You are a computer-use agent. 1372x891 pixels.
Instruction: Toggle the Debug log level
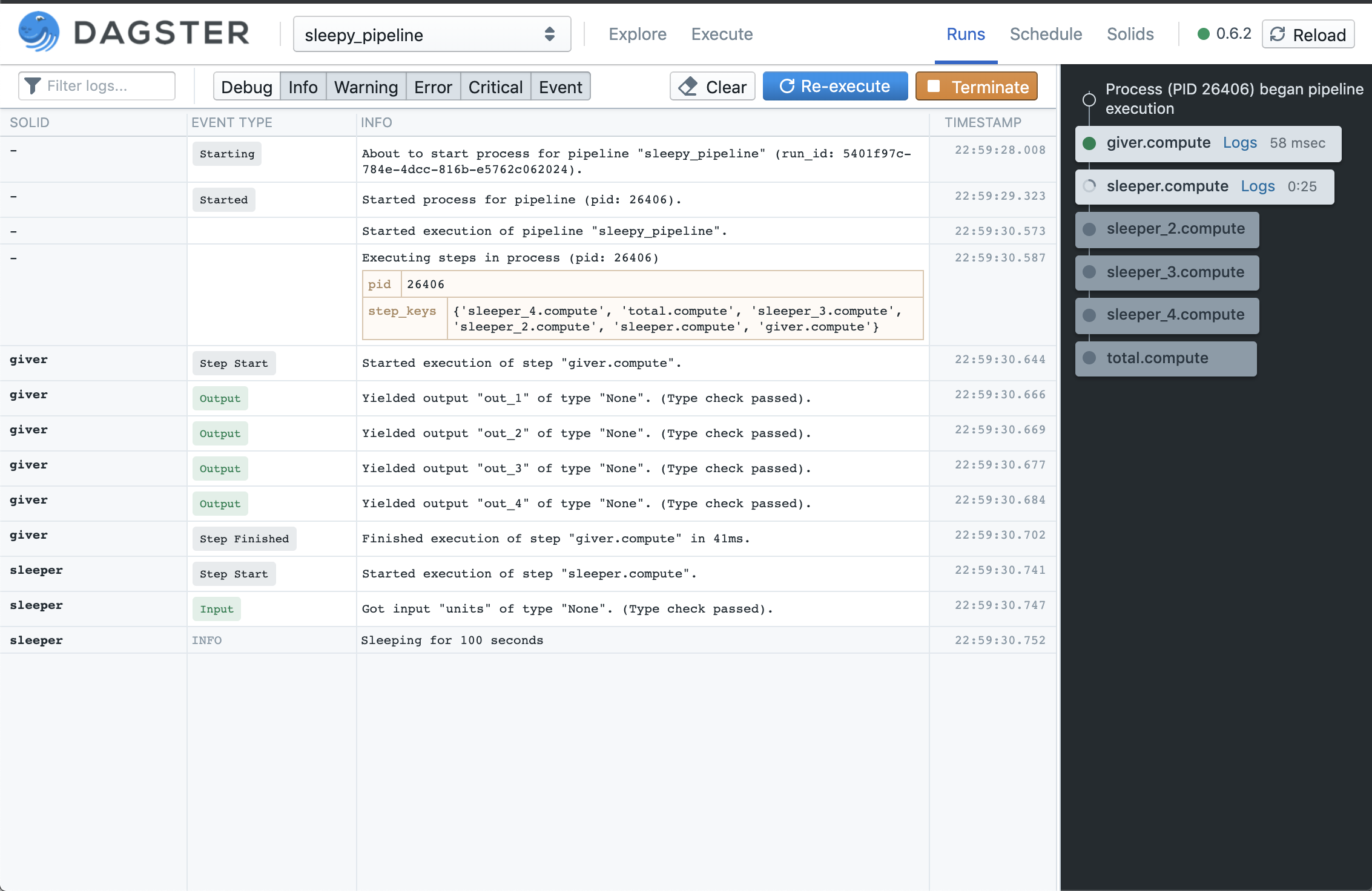coord(246,87)
